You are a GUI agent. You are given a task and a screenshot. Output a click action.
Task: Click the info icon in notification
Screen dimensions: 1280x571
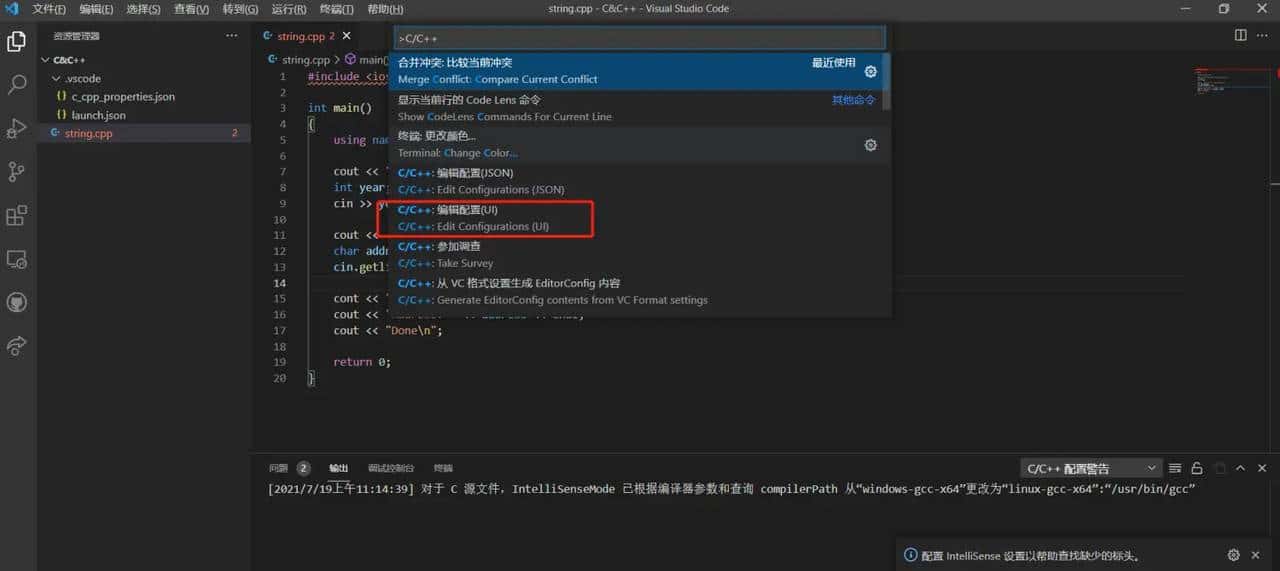coord(910,555)
